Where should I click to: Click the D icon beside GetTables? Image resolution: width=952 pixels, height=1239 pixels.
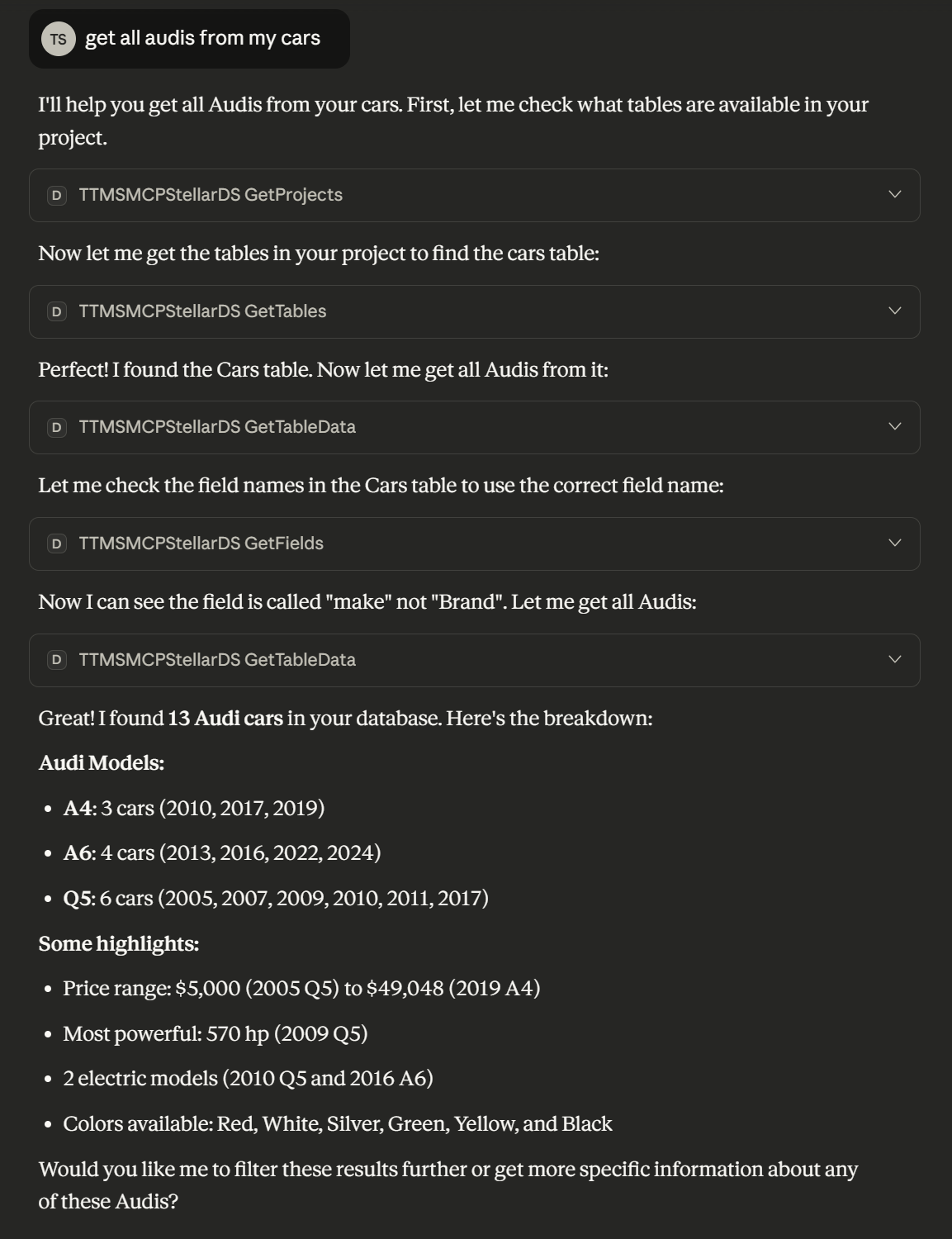pos(57,311)
